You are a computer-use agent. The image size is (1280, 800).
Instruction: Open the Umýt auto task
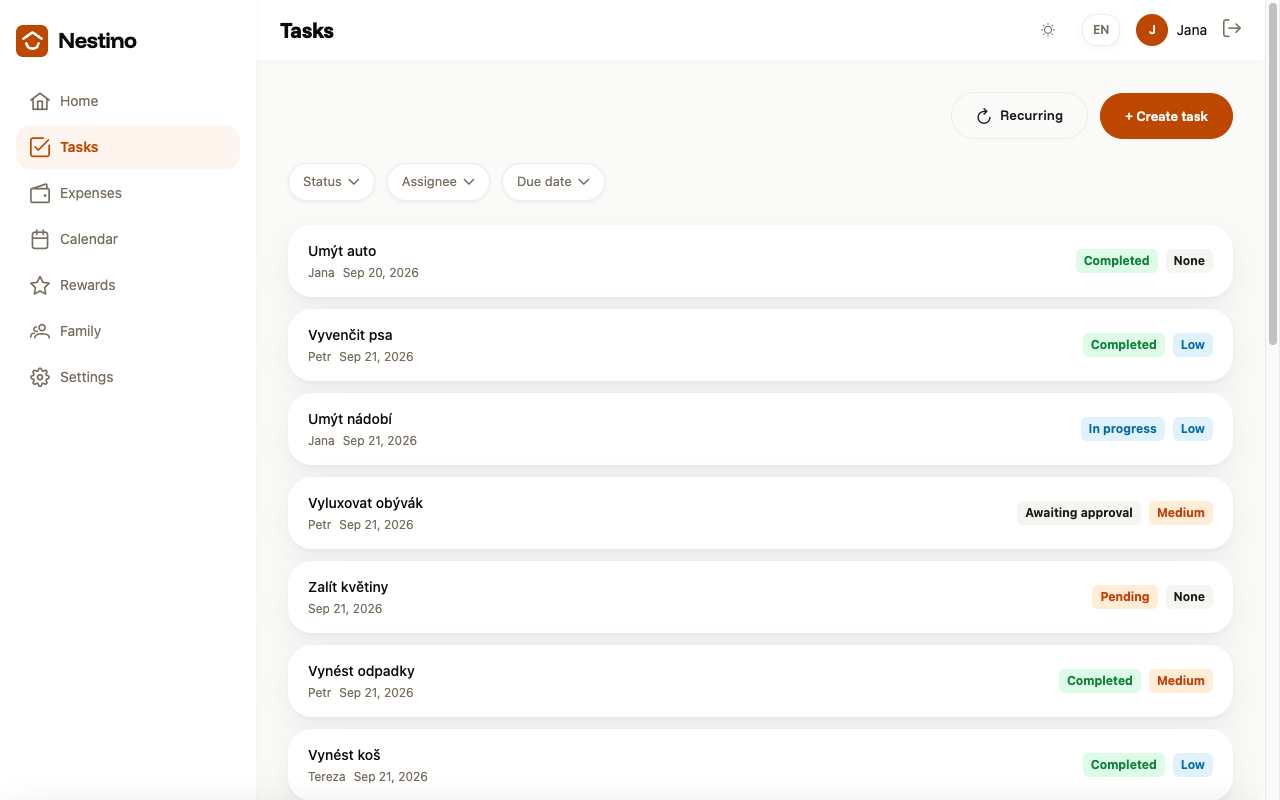click(x=760, y=261)
